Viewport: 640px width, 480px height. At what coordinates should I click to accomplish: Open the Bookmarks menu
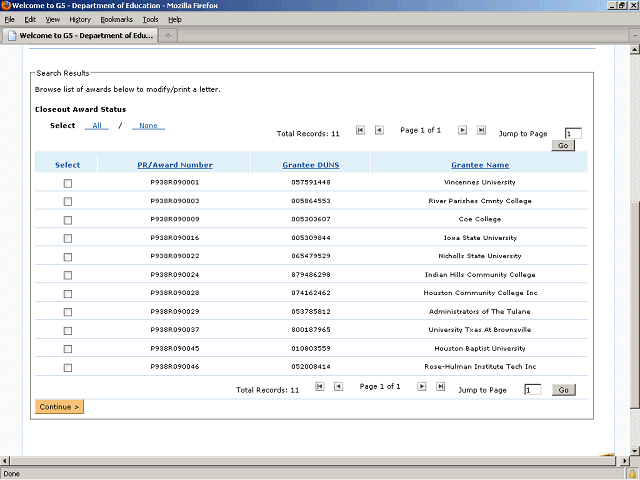pyautogui.click(x=116, y=19)
